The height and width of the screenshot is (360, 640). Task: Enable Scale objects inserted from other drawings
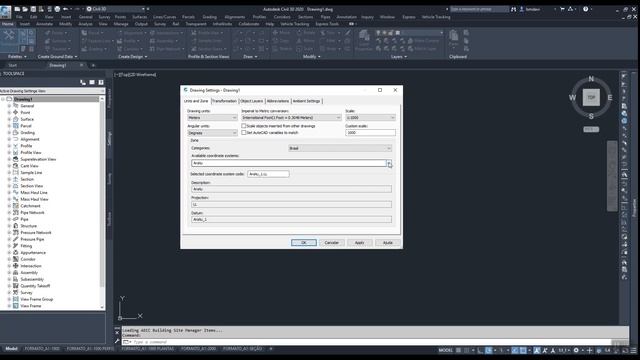pos(244,126)
